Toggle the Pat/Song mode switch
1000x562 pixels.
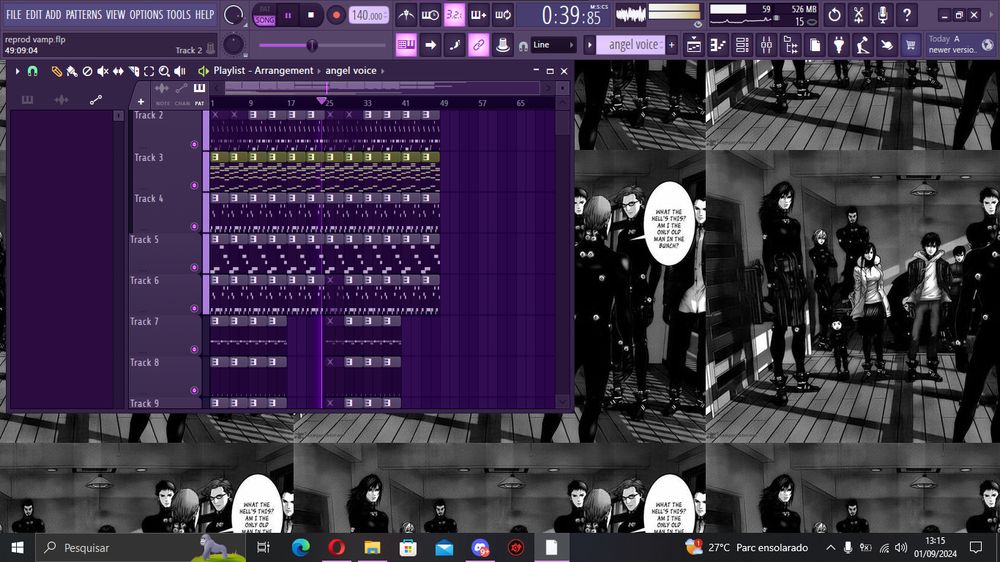(x=264, y=15)
